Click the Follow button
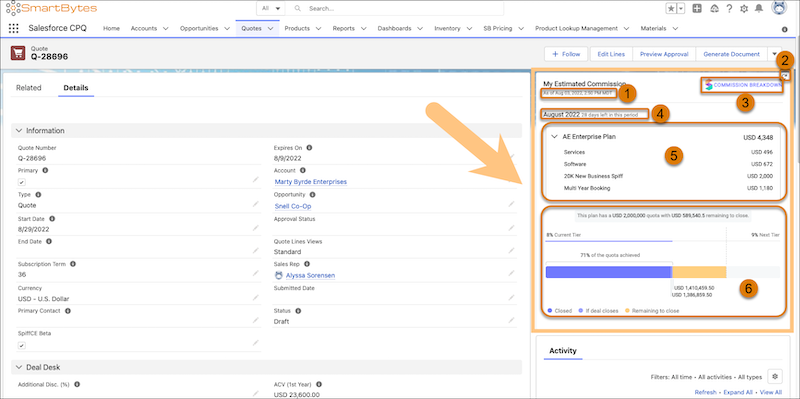 point(566,54)
